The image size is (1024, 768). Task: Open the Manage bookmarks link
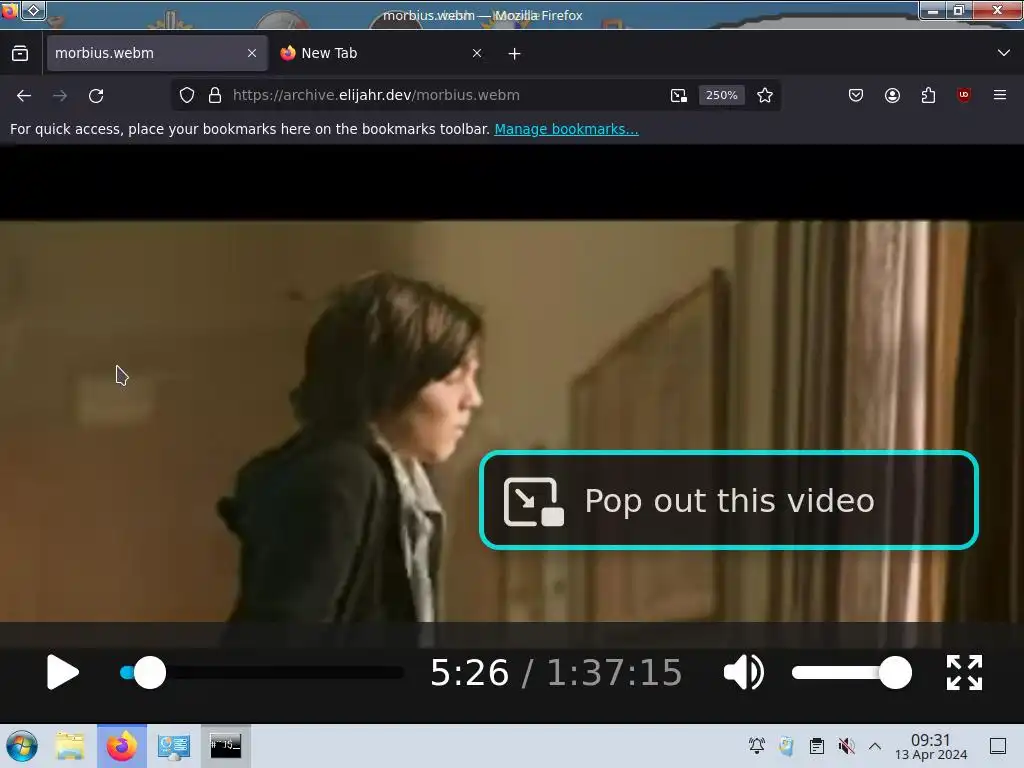(566, 129)
